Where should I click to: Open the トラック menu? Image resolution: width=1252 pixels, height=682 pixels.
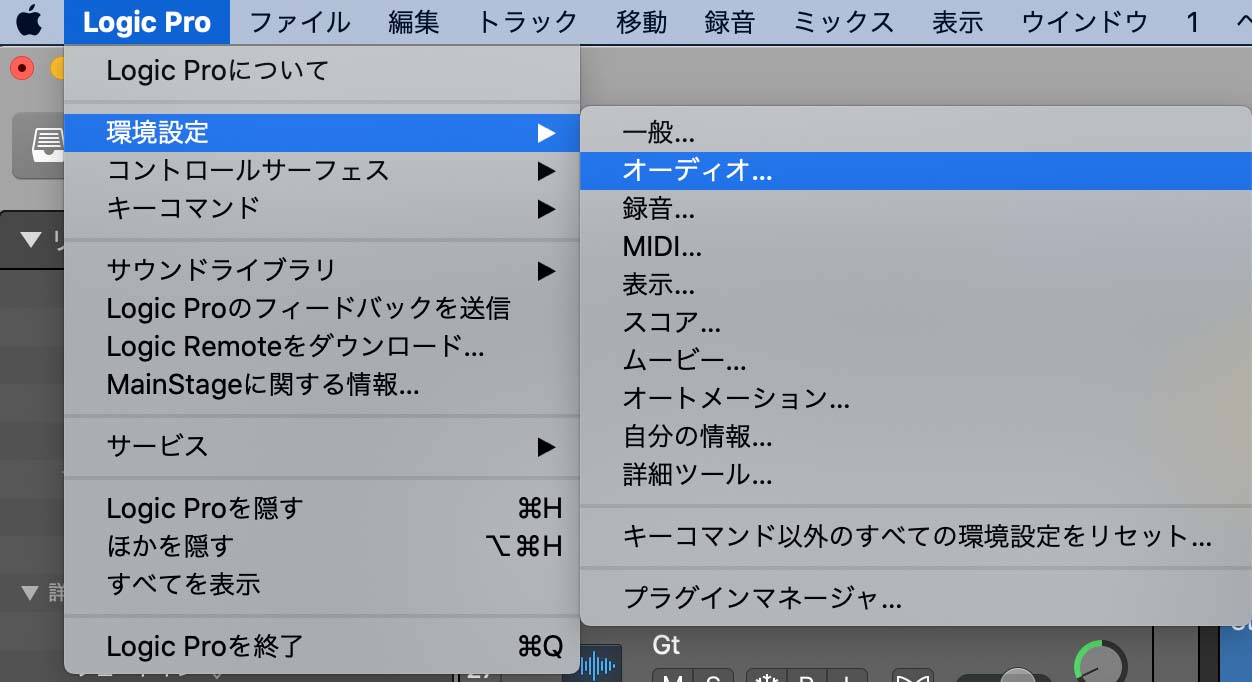(527, 21)
